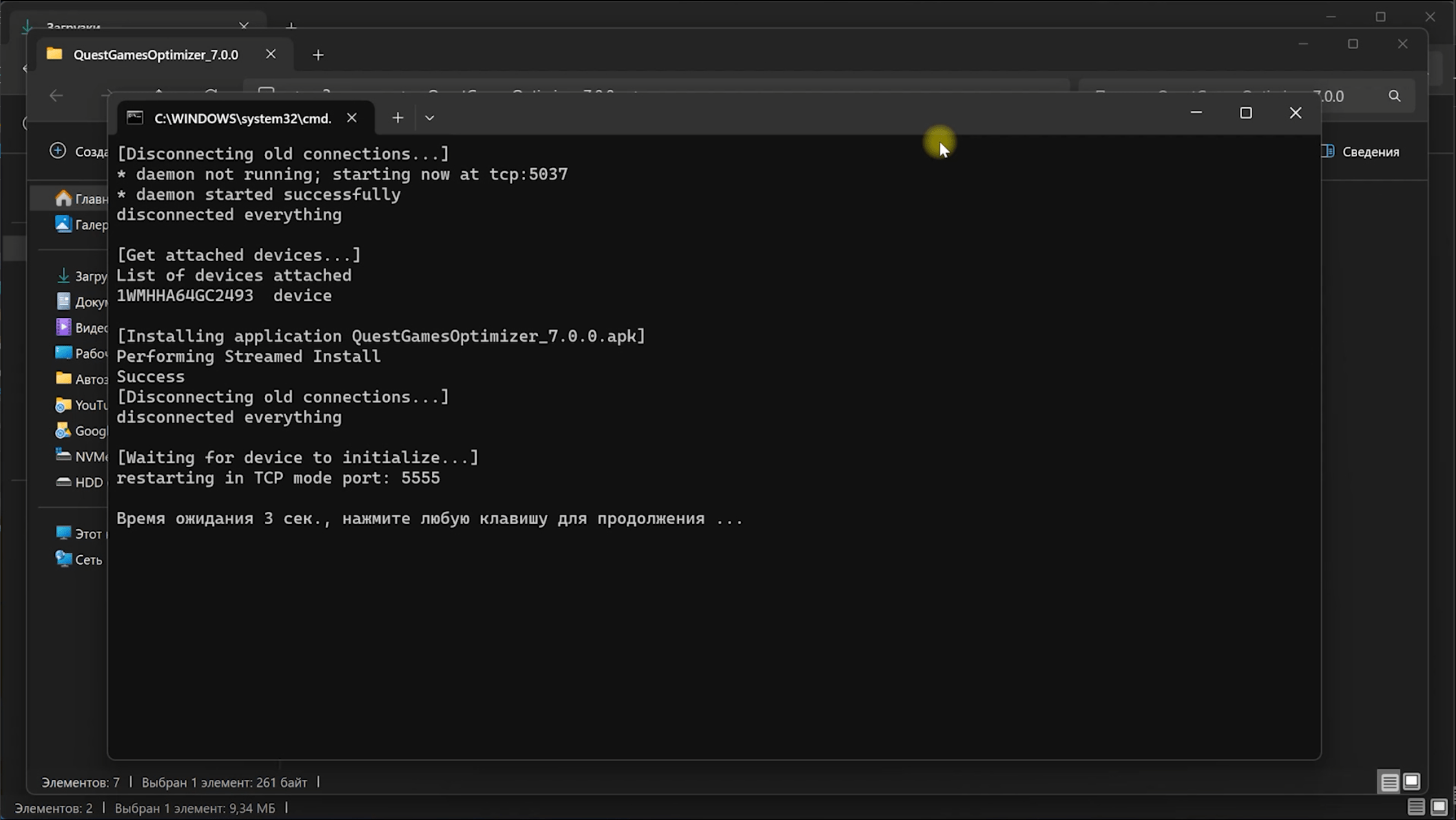
Task: Maximize the terminal window
Action: pos(1245,113)
